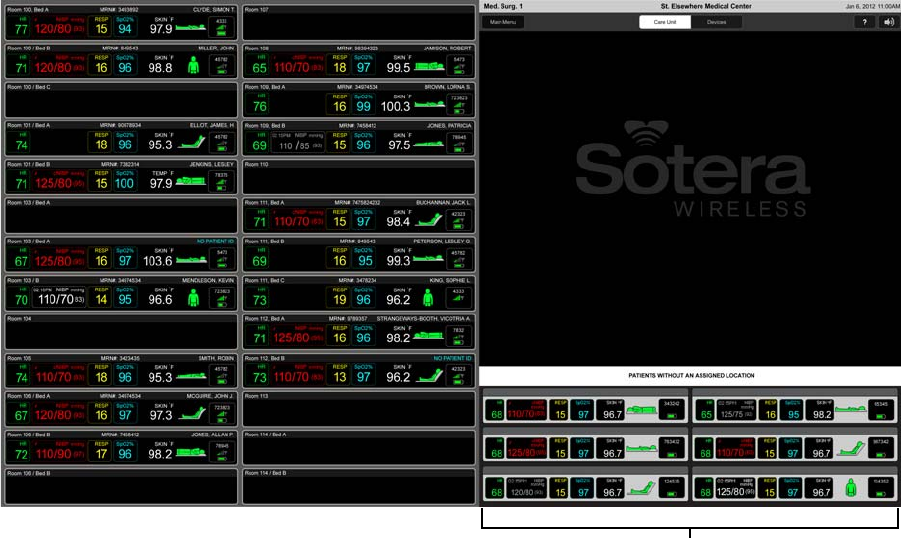Select Buchannan, Jack L. reclined posture icon
The width and height of the screenshot is (901, 538).
(x=429, y=220)
